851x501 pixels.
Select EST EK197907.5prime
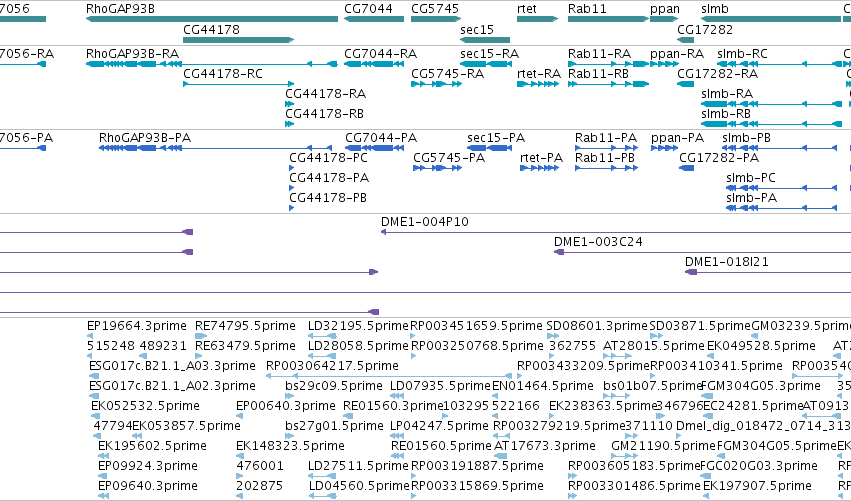click(757, 486)
